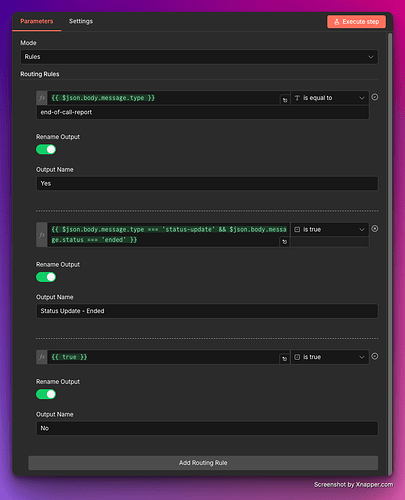The image size is (405, 500).
Task: Remove the No routing rule
Action: pos(375,356)
